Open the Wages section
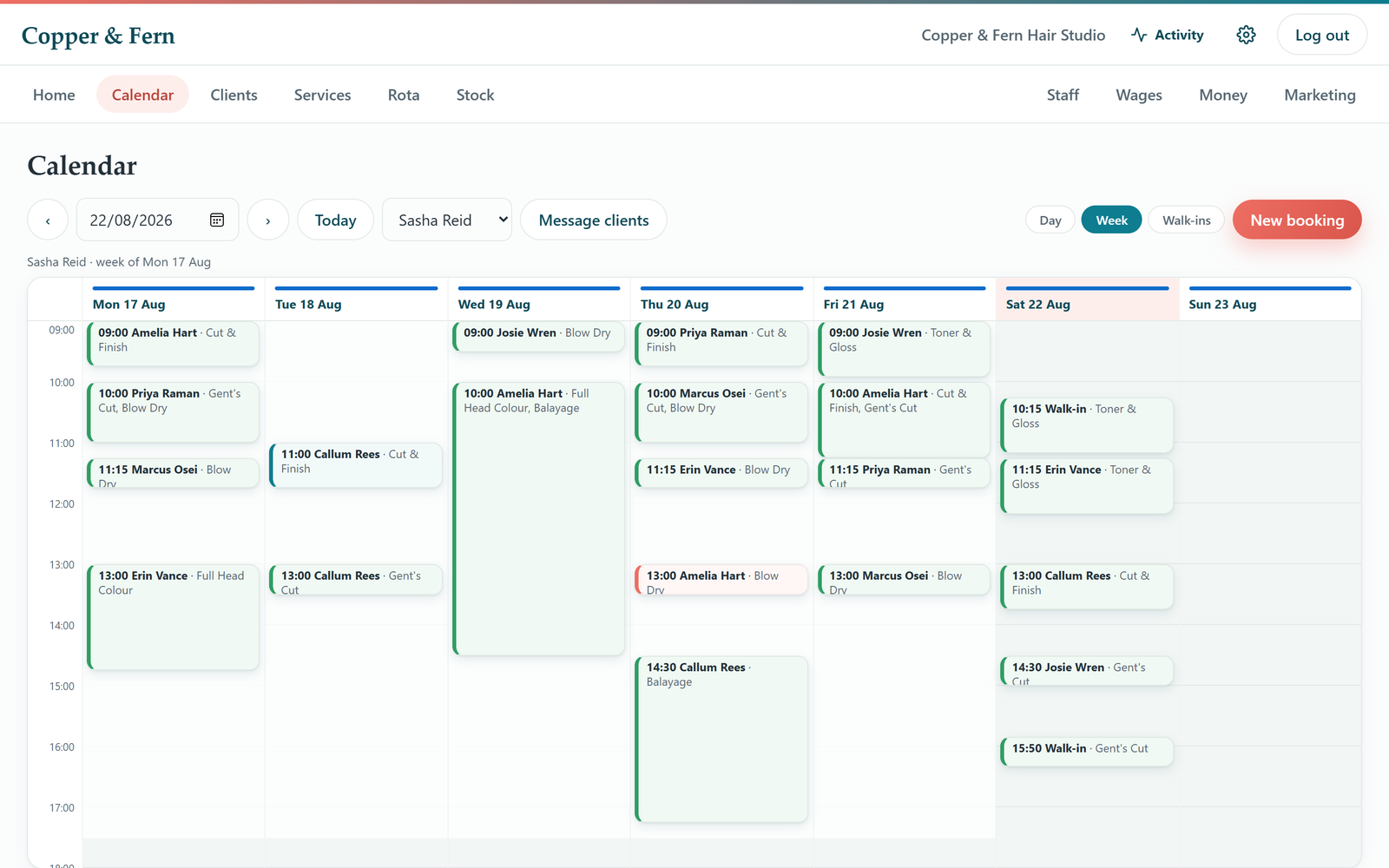 click(x=1139, y=95)
